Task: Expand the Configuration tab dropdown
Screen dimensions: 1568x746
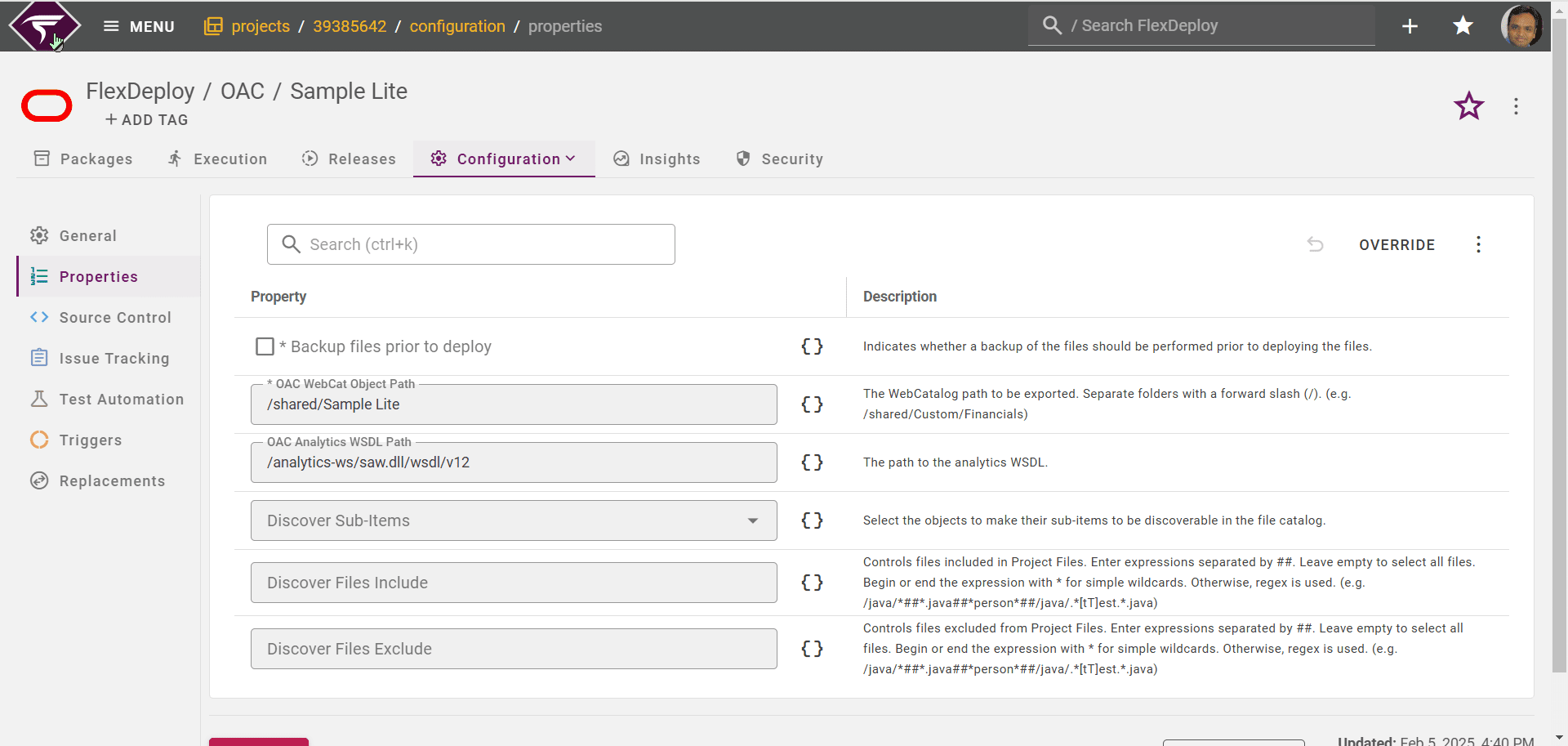Action: point(504,159)
